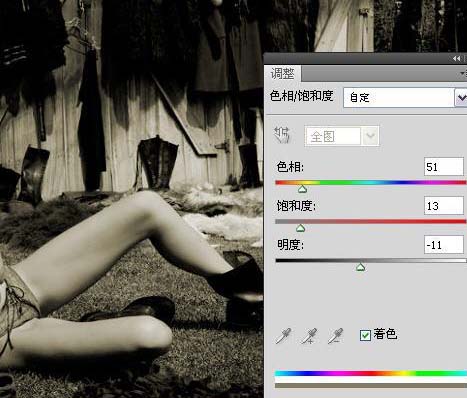Click the result color bar below the rainbow bar
This screenshot has height=398, width=467.
(x=371, y=386)
